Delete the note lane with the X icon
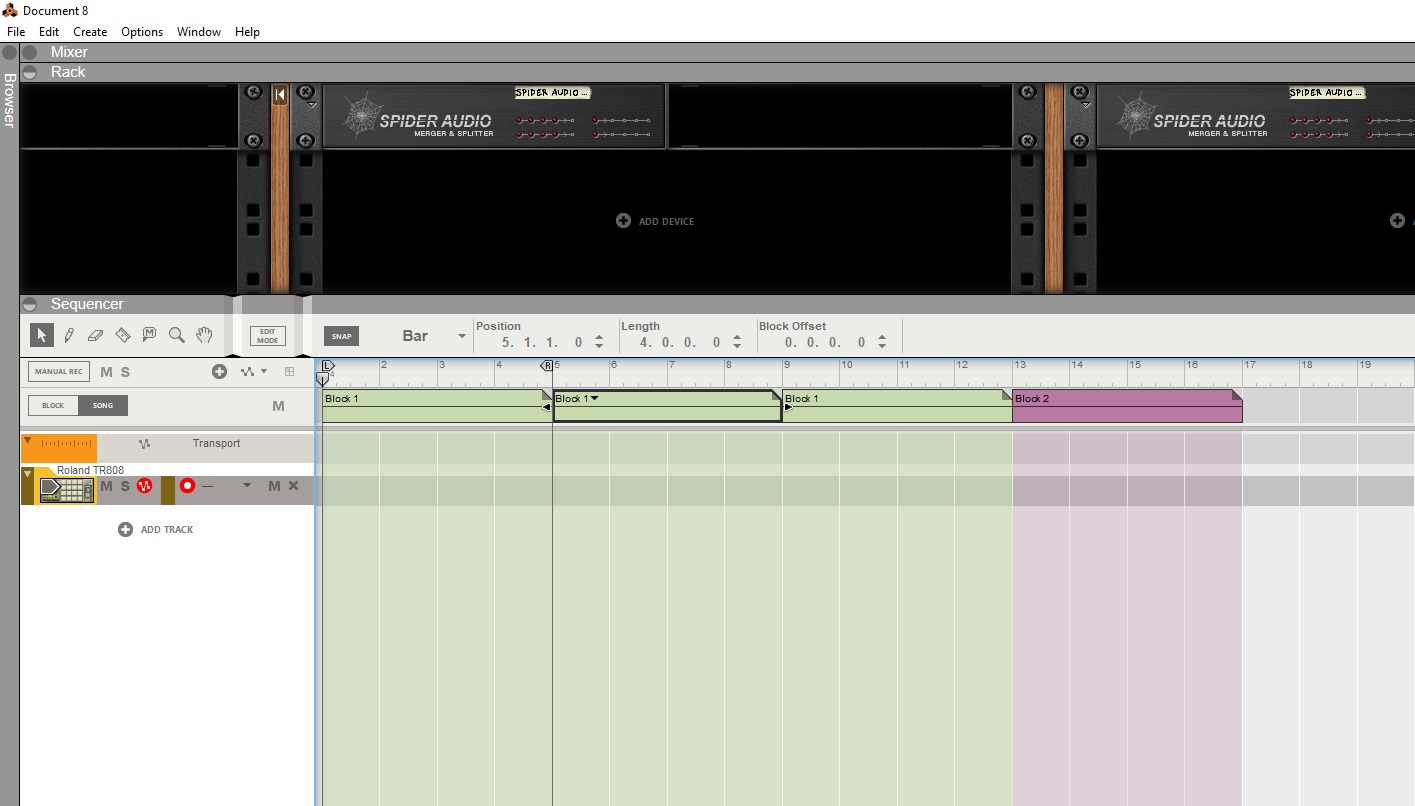This screenshot has width=1415, height=806. click(293, 486)
